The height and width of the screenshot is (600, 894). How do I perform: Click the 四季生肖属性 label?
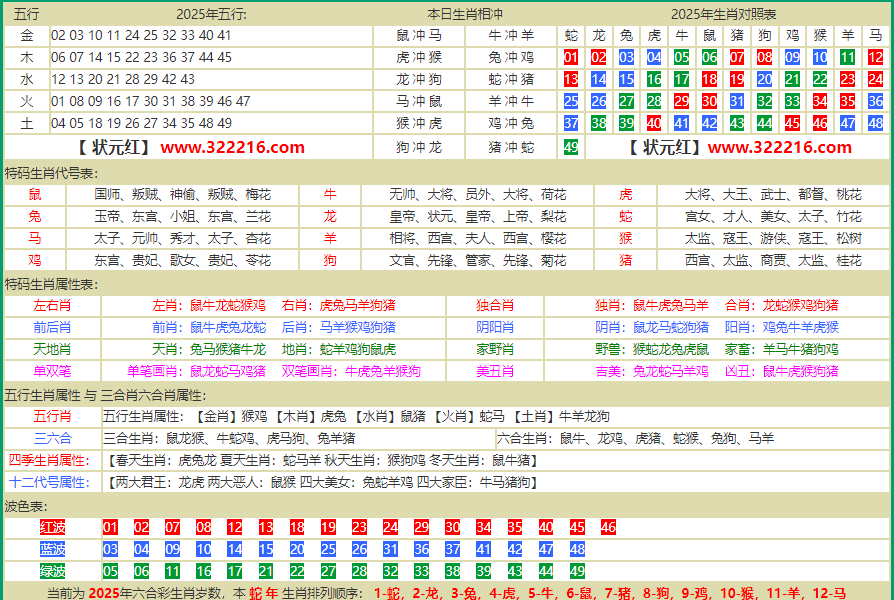52,460
